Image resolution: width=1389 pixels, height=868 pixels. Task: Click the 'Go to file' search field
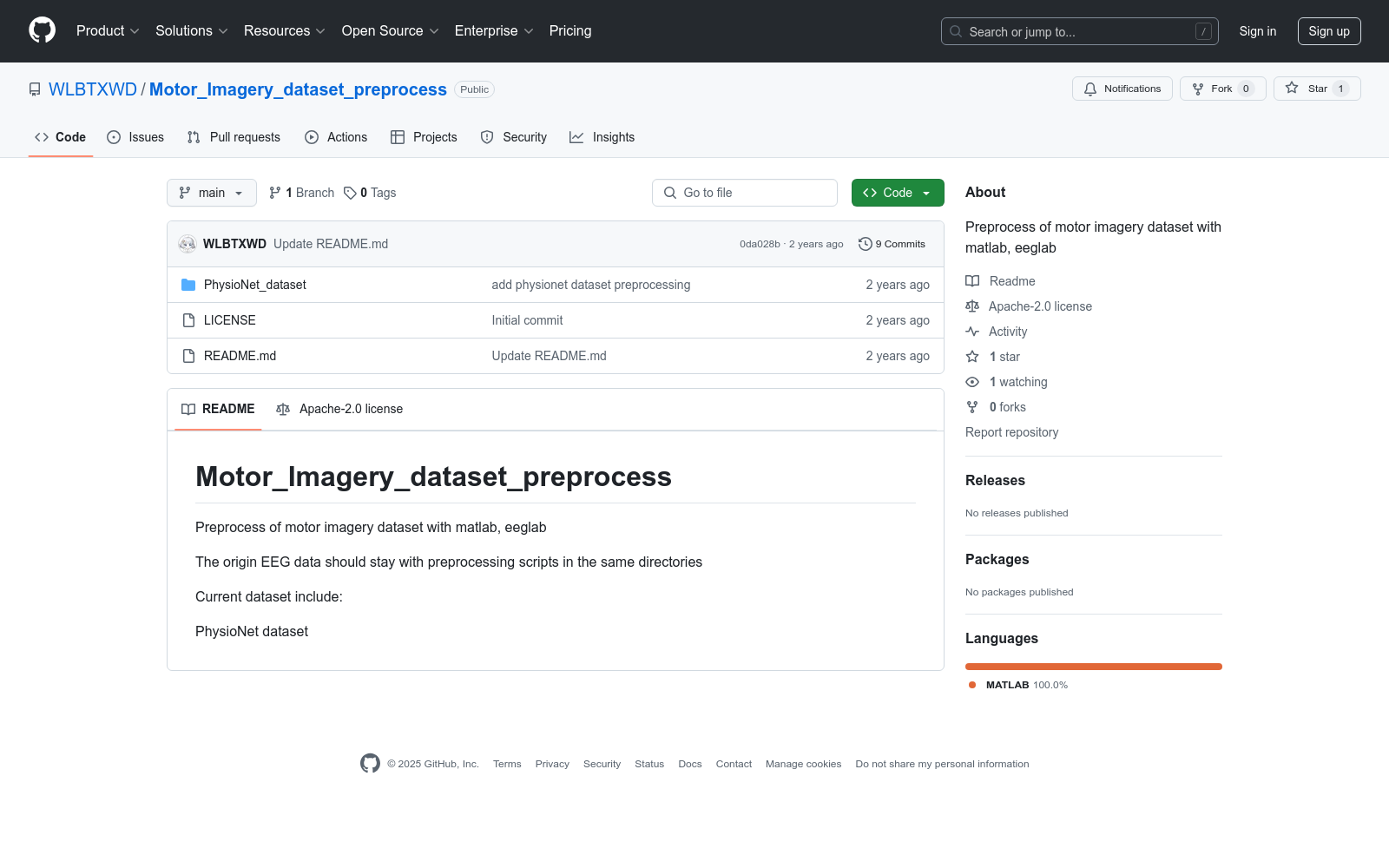tap(745, 193)
